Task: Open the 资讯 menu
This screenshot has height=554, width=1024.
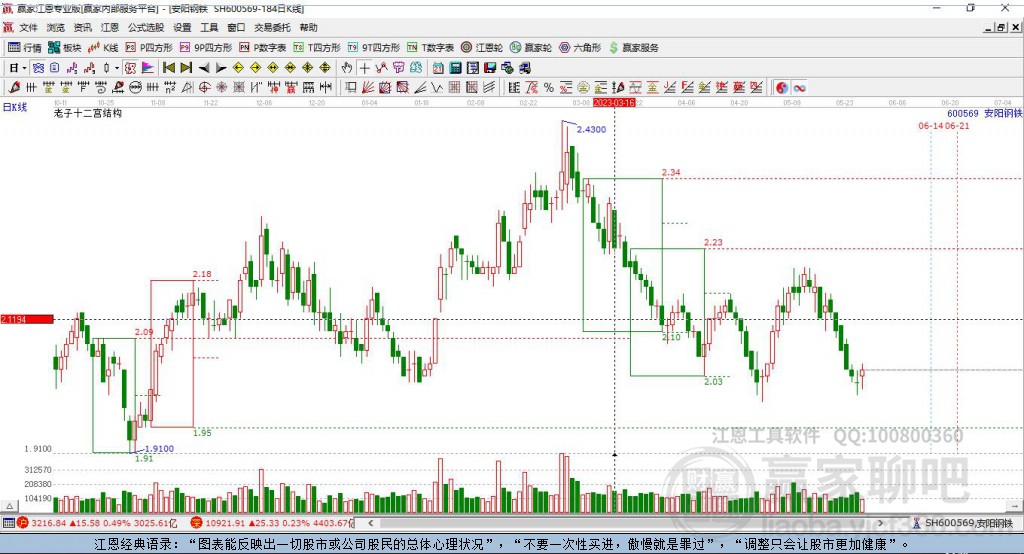Action: coord(82,27)
